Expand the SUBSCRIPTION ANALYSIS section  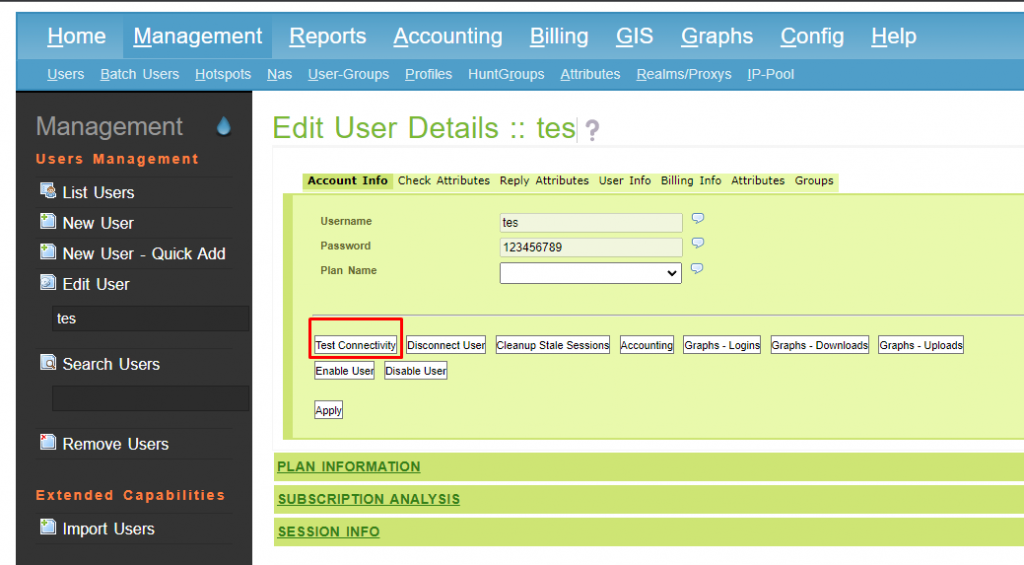click(369, 499)
